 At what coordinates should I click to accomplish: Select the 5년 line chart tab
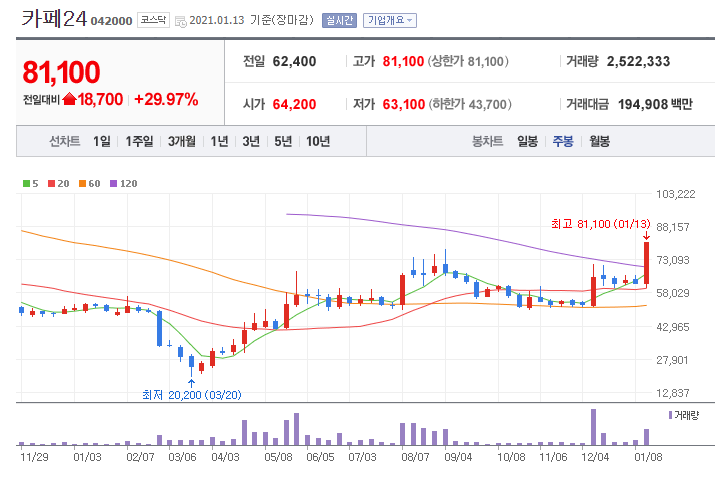[283, 141]
